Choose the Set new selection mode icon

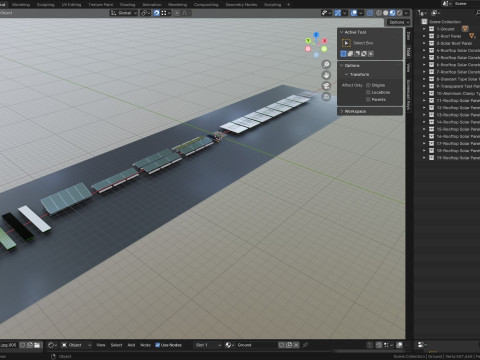[x=343, y=53]
